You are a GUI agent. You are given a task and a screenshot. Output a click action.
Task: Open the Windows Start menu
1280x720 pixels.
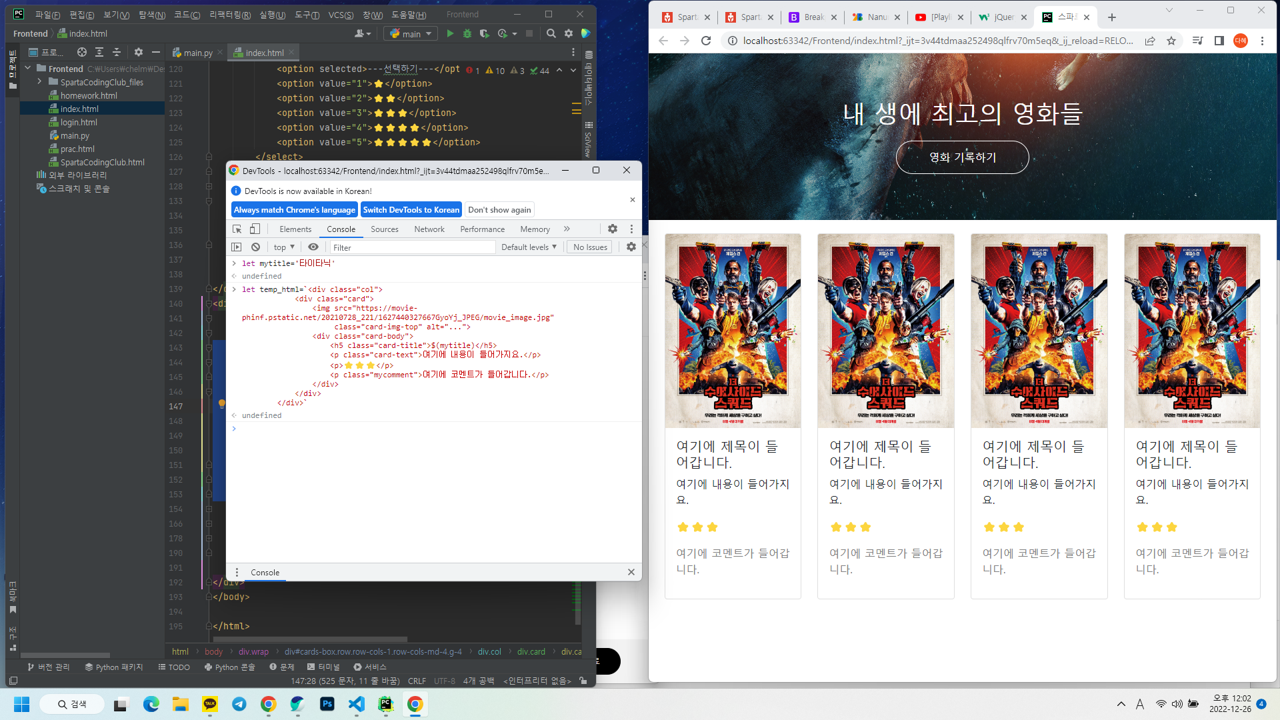click(21, 704)
